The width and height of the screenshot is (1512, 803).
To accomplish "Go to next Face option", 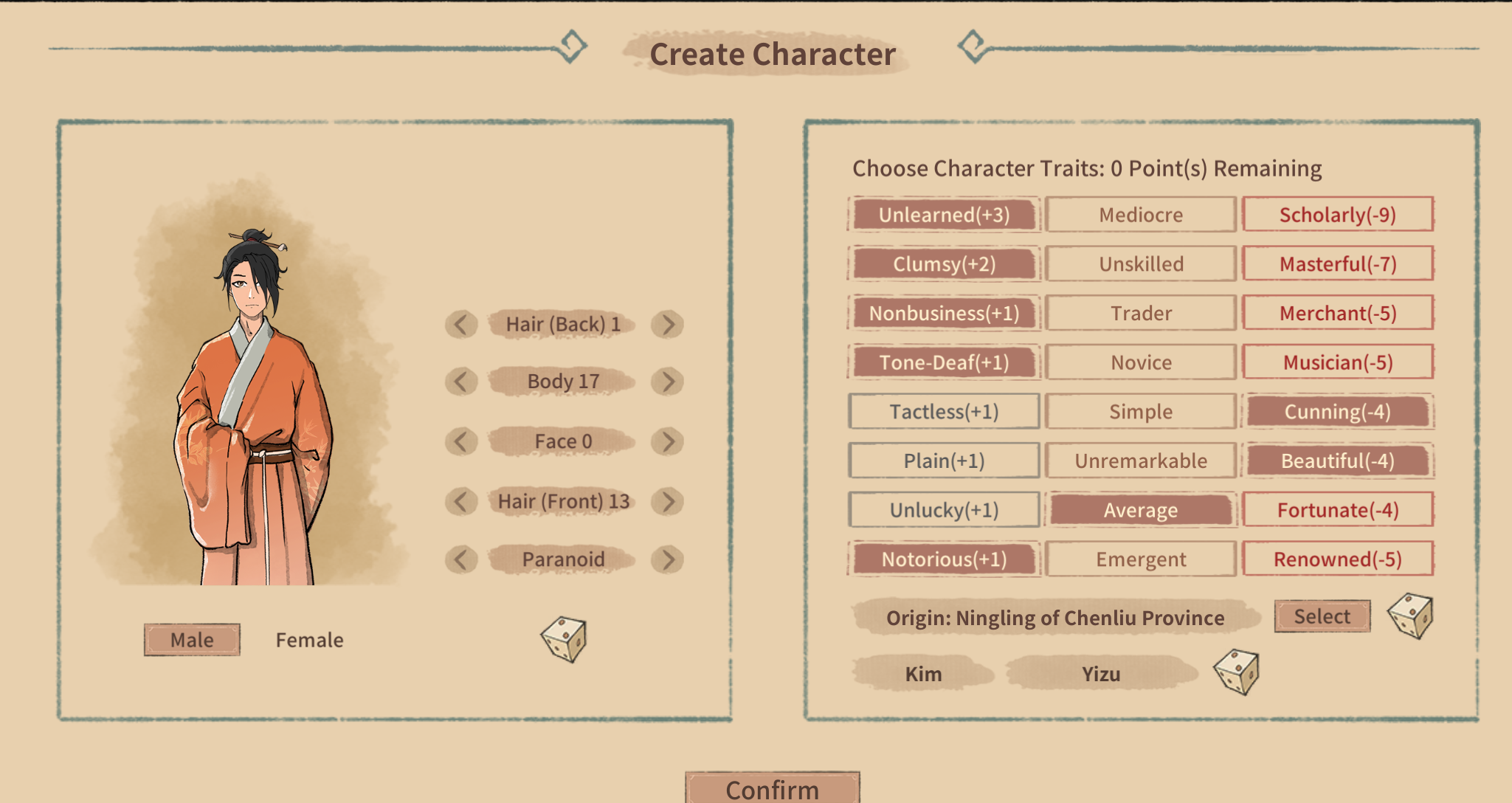I will coord(668,441).
